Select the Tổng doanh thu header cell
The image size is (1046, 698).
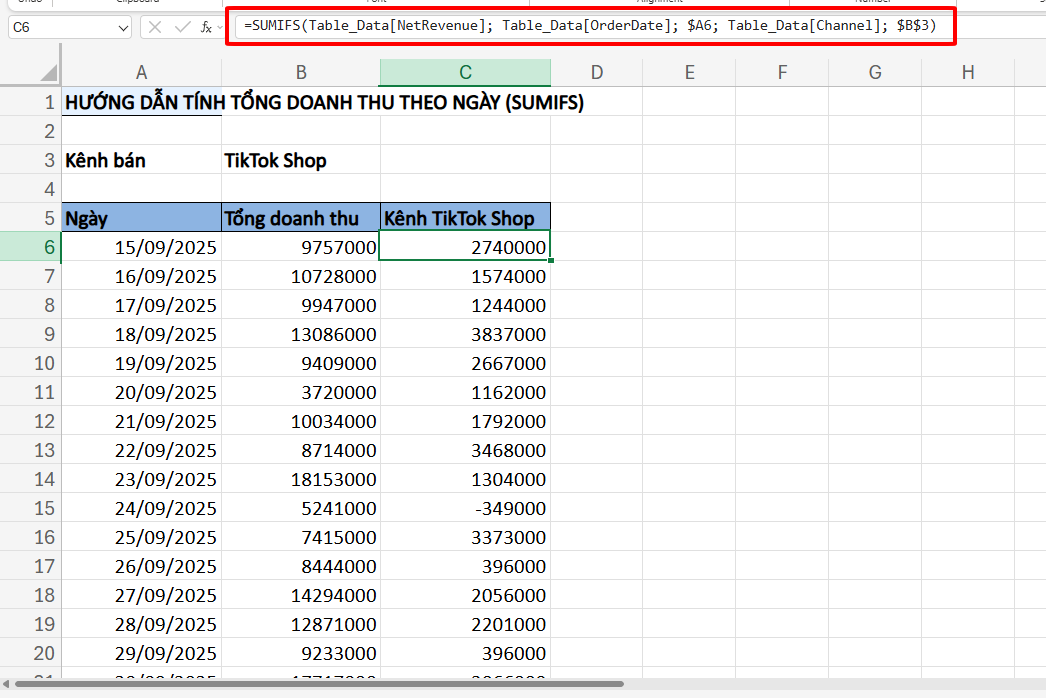300,218
